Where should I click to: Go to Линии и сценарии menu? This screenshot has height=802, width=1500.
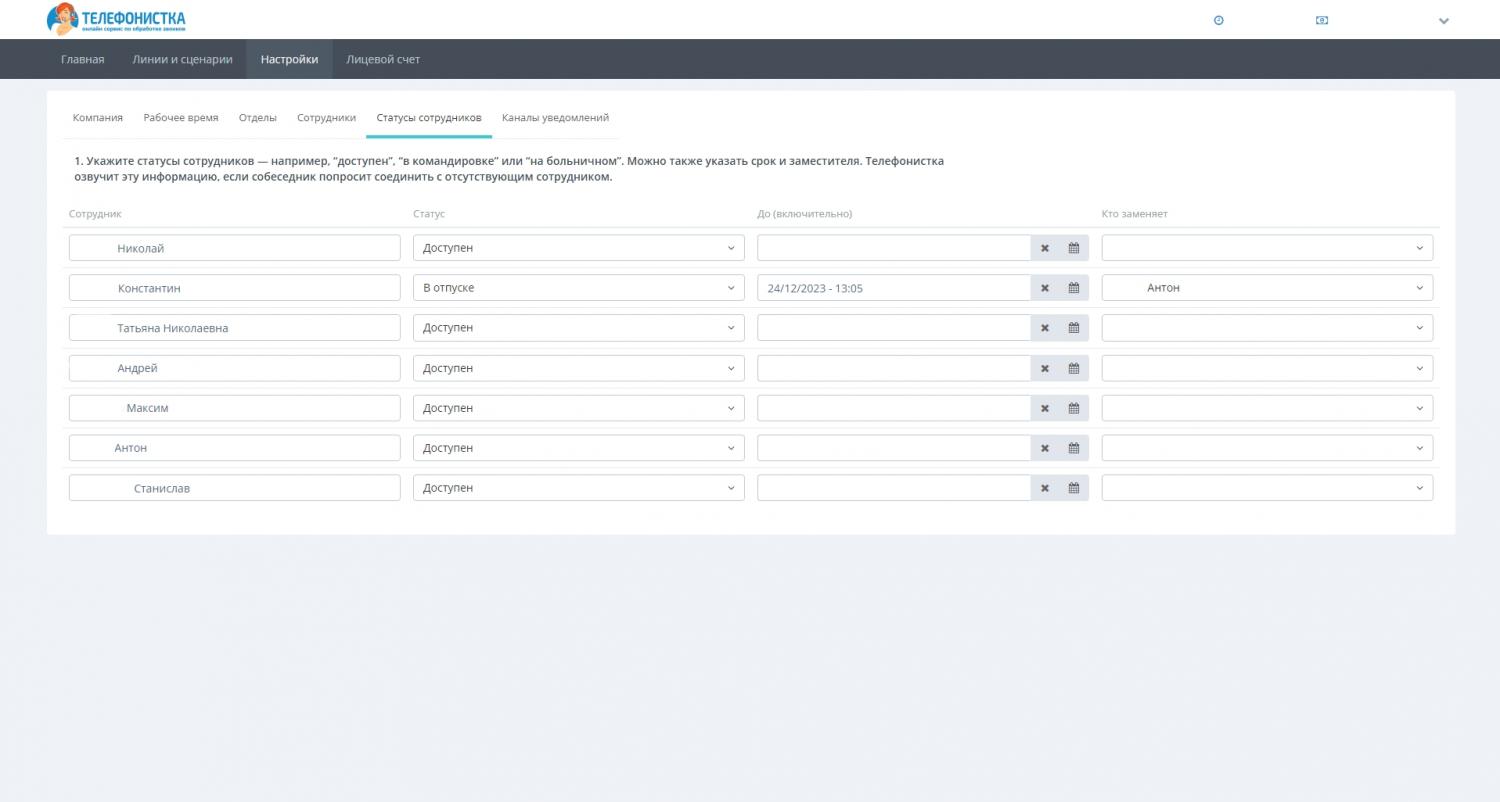tap(182, 59)
